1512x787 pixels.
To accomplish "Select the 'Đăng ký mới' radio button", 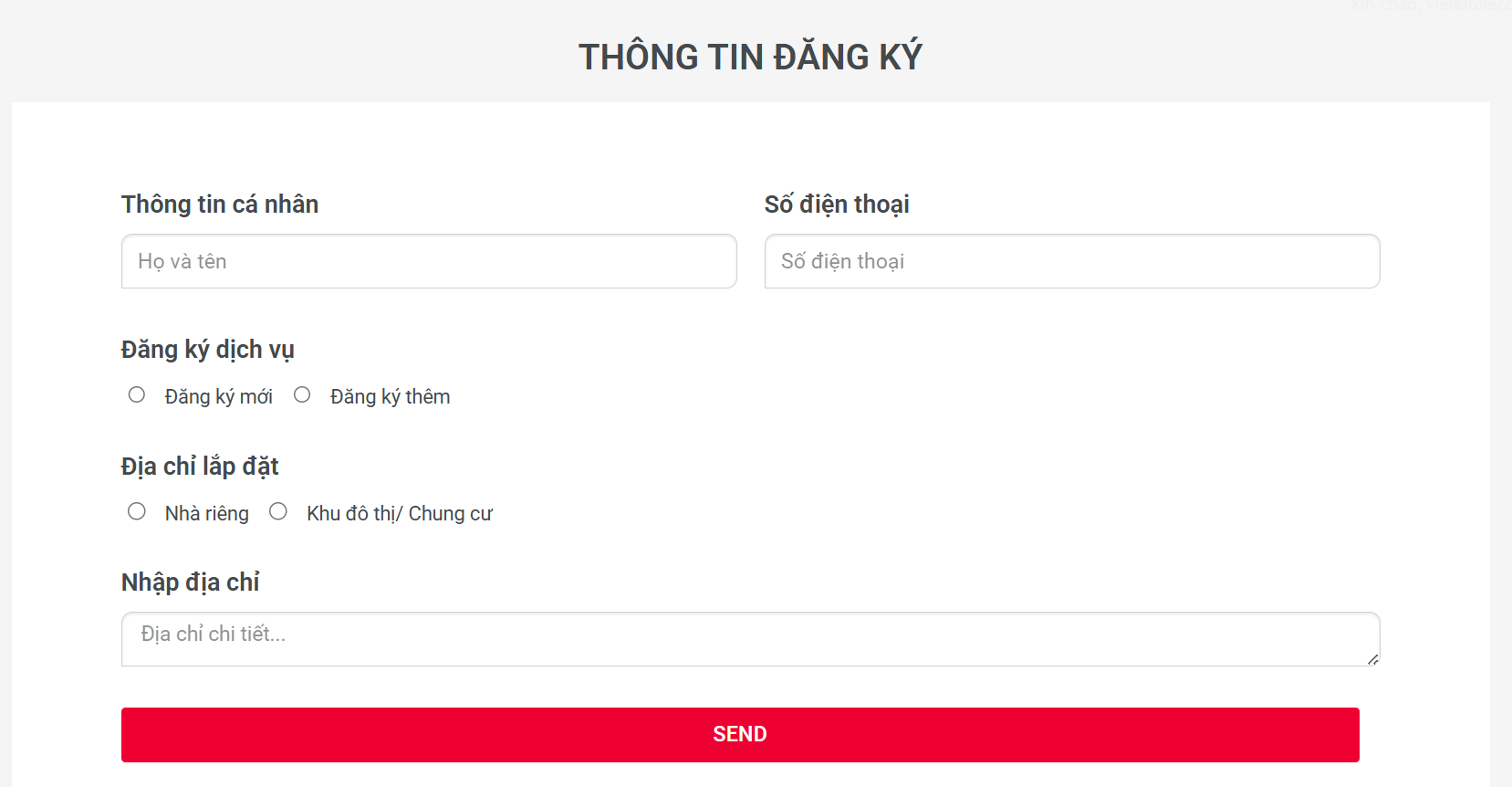I will pos(137,393).
